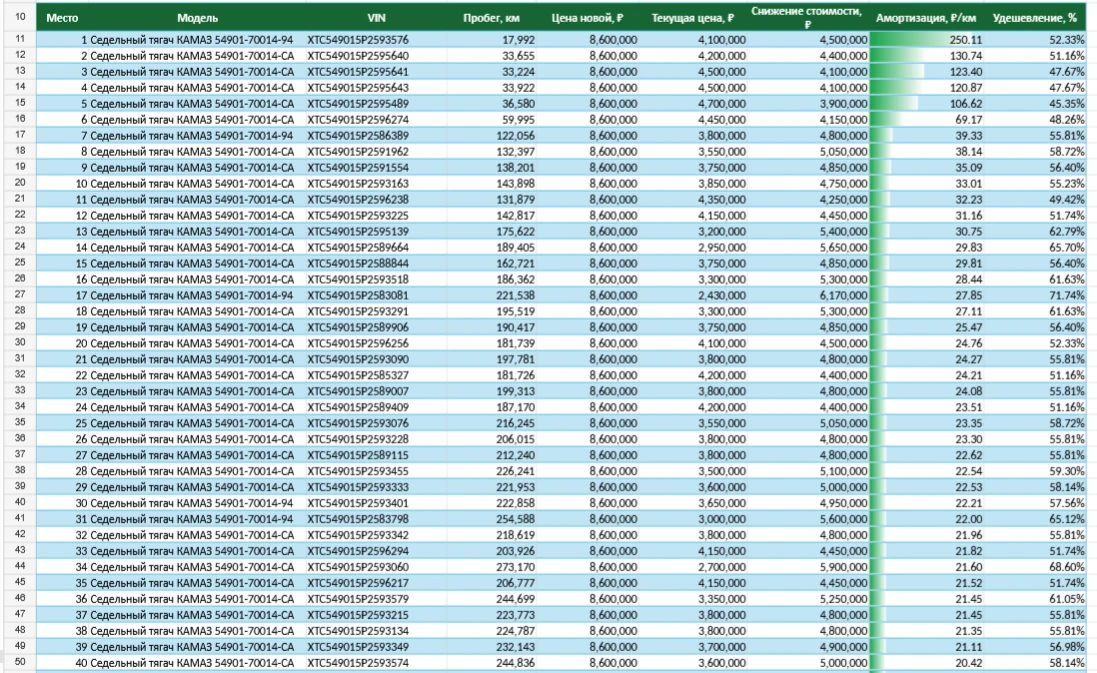Viewport: 1097px width, 673px height.
Task: Select the Снижение стоимости header cell
Action: 807,18
